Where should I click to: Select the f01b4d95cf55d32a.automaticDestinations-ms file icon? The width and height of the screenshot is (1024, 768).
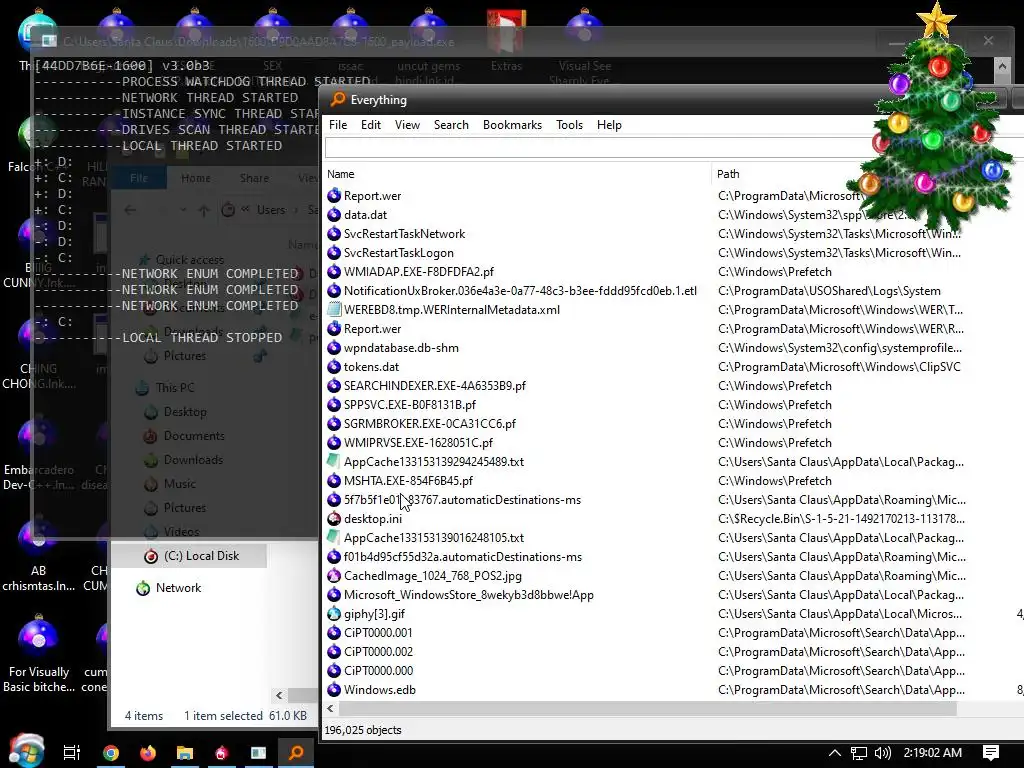[334, 557]
